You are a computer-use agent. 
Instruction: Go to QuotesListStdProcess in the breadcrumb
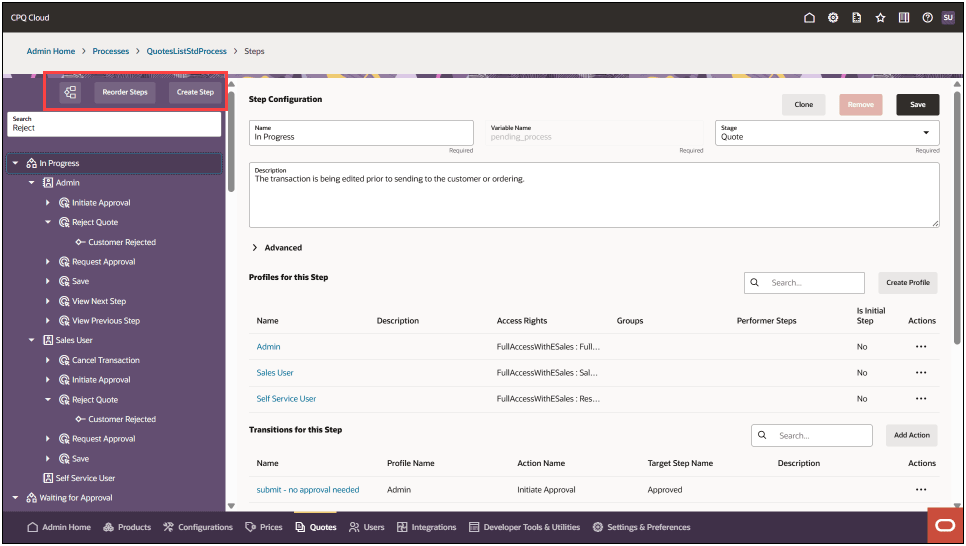click(x=187, y=51)
